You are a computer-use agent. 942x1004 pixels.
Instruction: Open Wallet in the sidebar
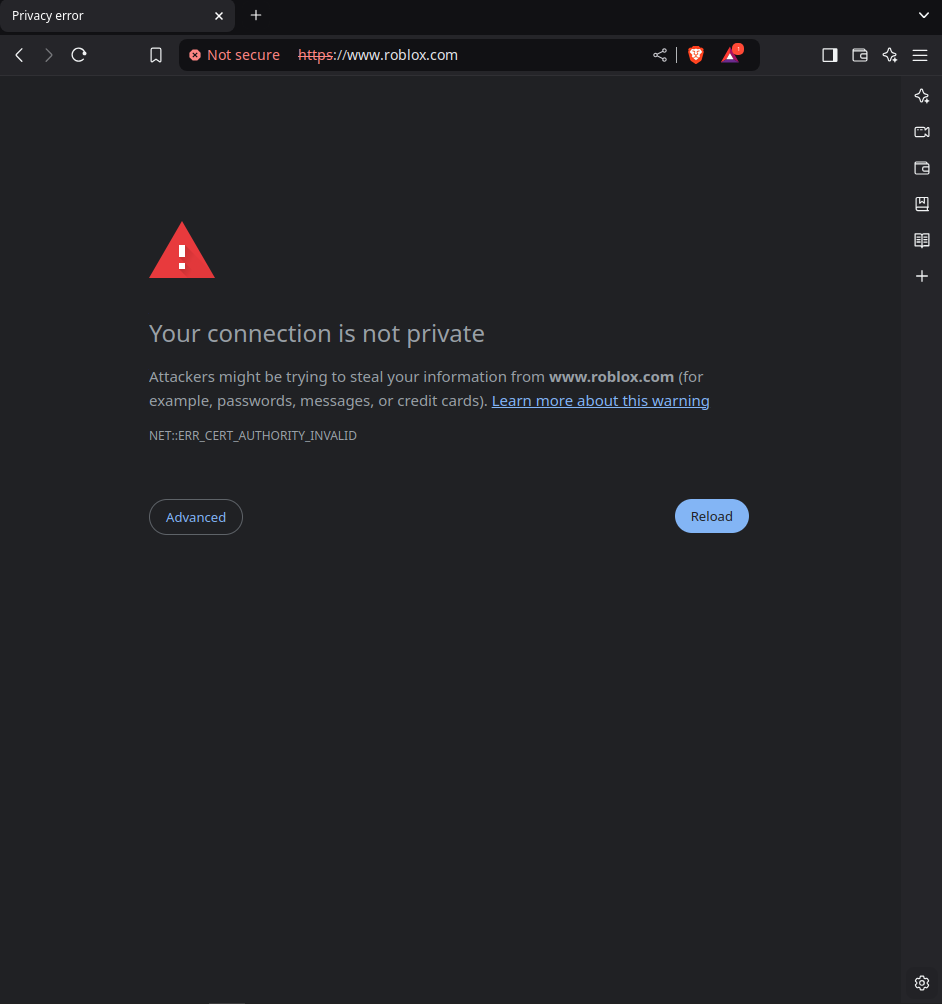(922, 168)
